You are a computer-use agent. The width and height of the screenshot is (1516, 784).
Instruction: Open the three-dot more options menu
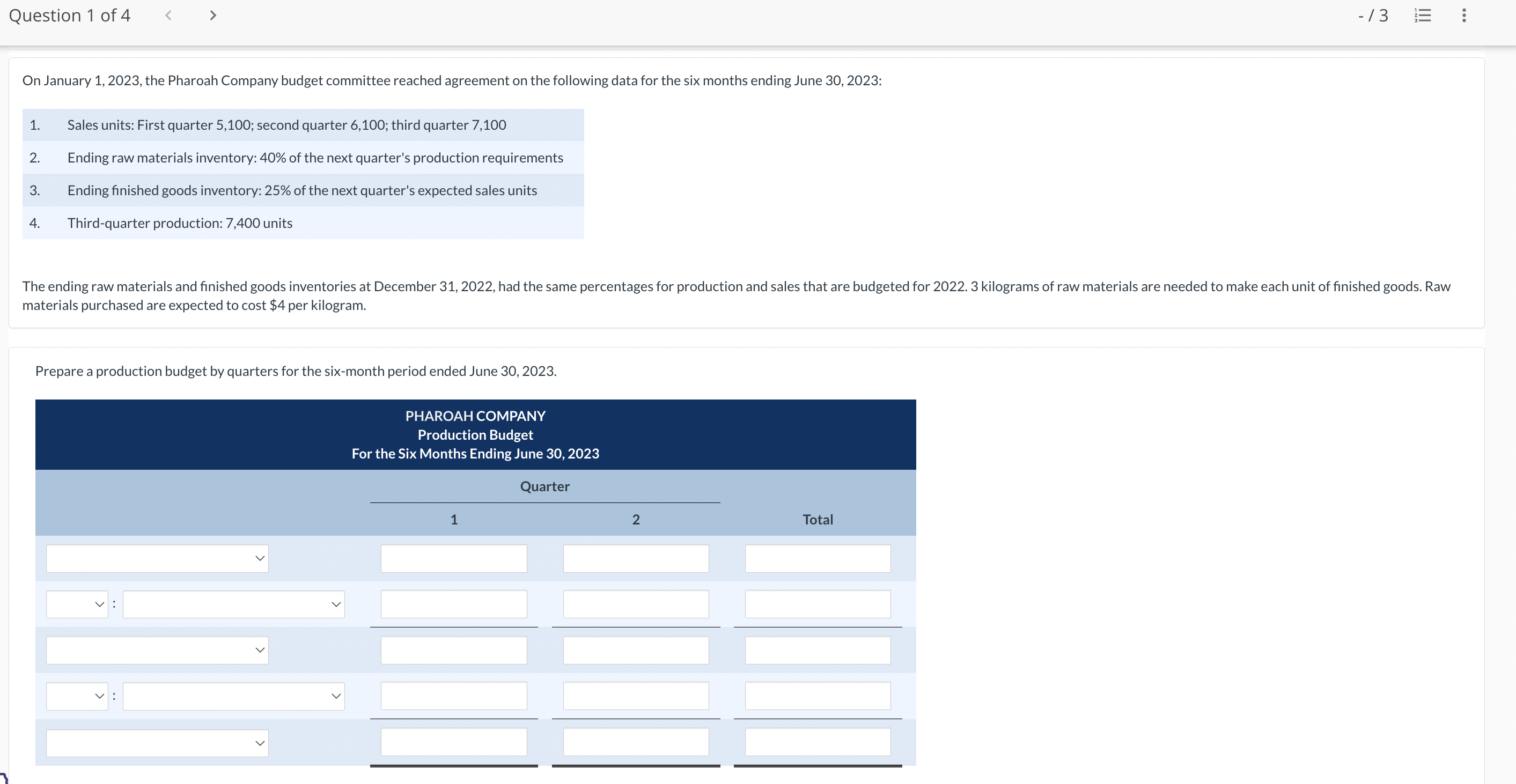click(x=1463, y=16)
